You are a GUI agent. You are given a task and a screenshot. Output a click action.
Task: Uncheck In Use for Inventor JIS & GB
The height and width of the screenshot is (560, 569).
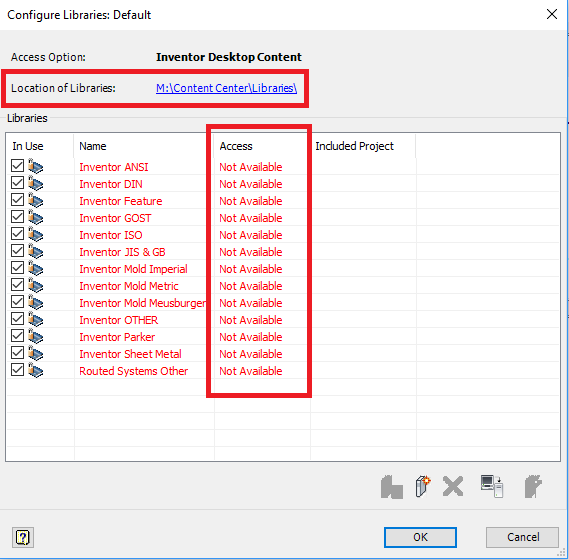17,250
